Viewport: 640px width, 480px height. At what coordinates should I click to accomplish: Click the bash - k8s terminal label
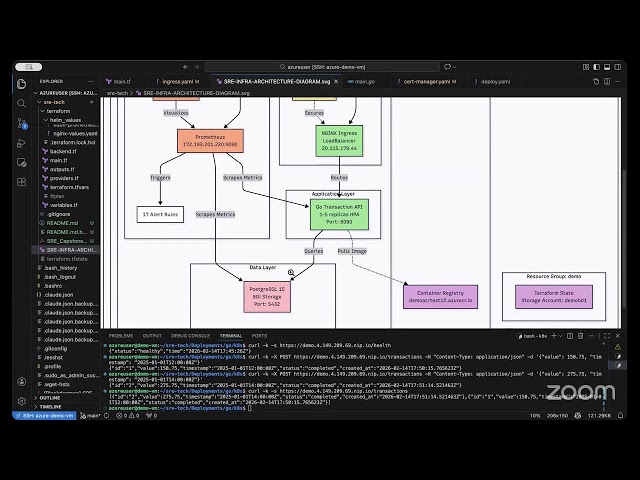pos(531,336)
